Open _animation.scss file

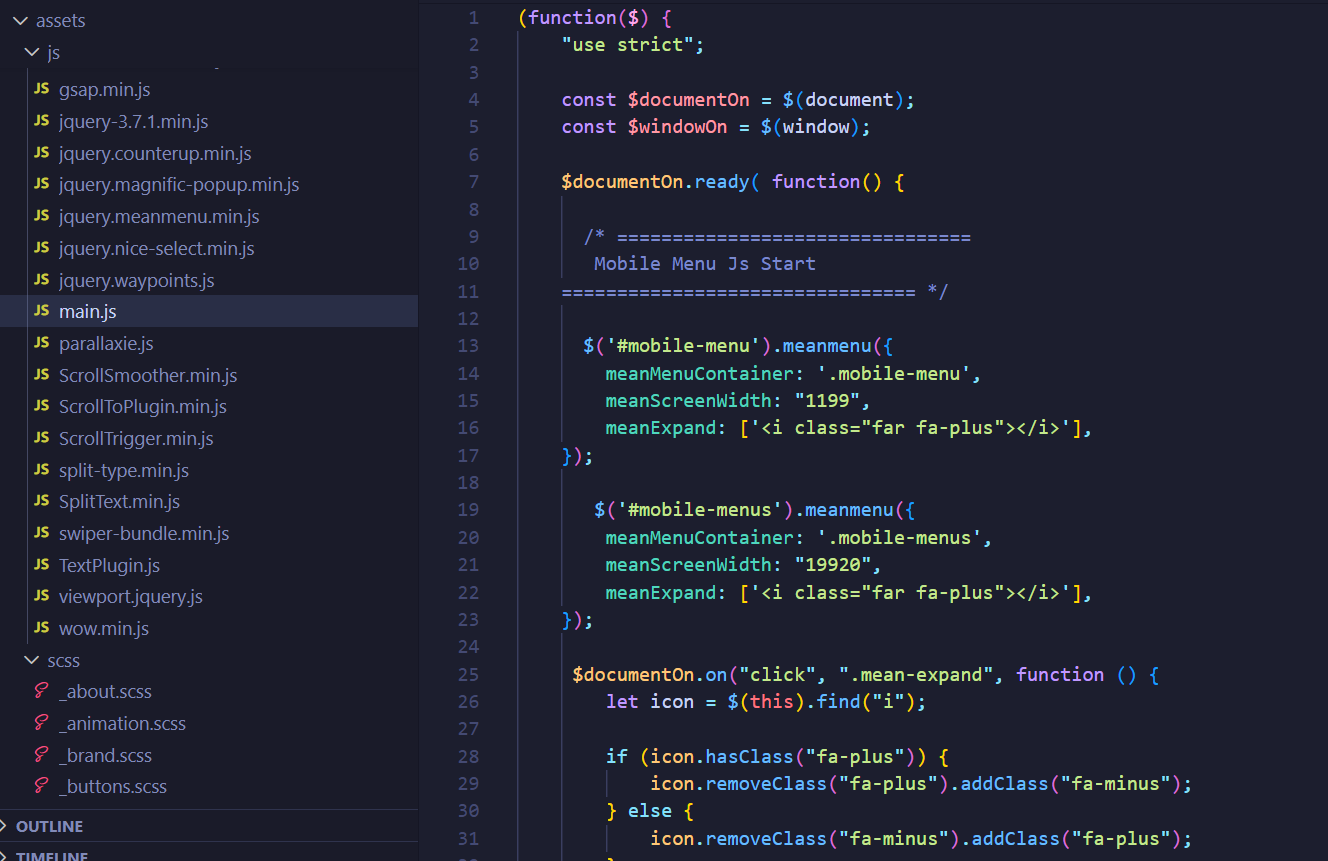(x=122, y=723)
